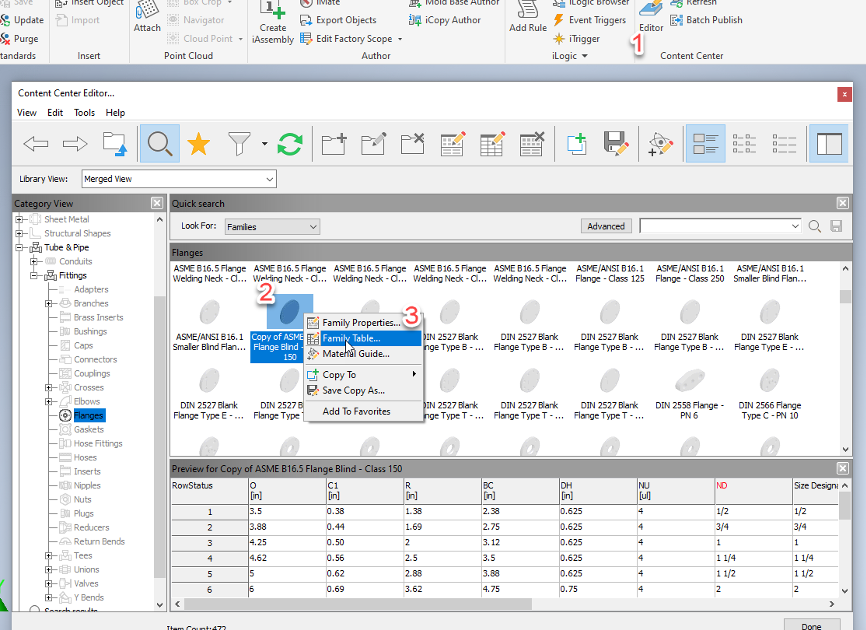This screenshot has width=866, height=630.
Task: Click the Advanced search button
Action: point(606,225)
